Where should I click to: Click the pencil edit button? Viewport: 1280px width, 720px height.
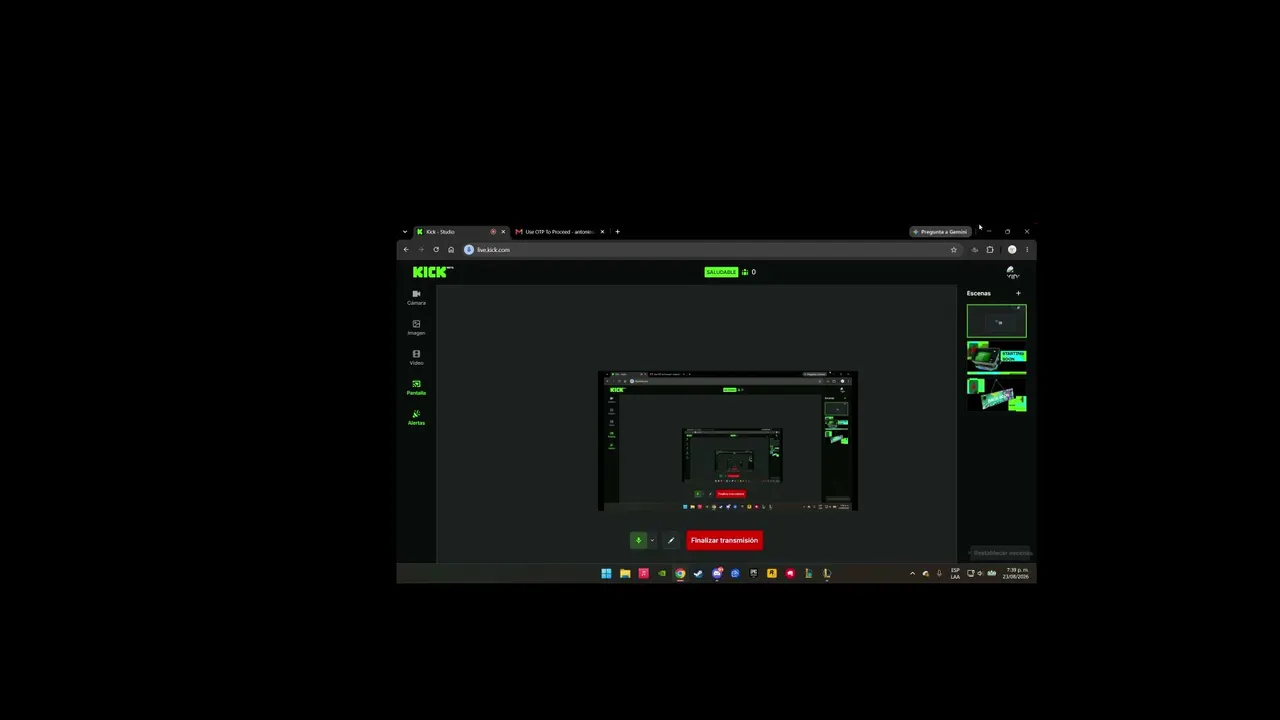[x=671, y=540]
